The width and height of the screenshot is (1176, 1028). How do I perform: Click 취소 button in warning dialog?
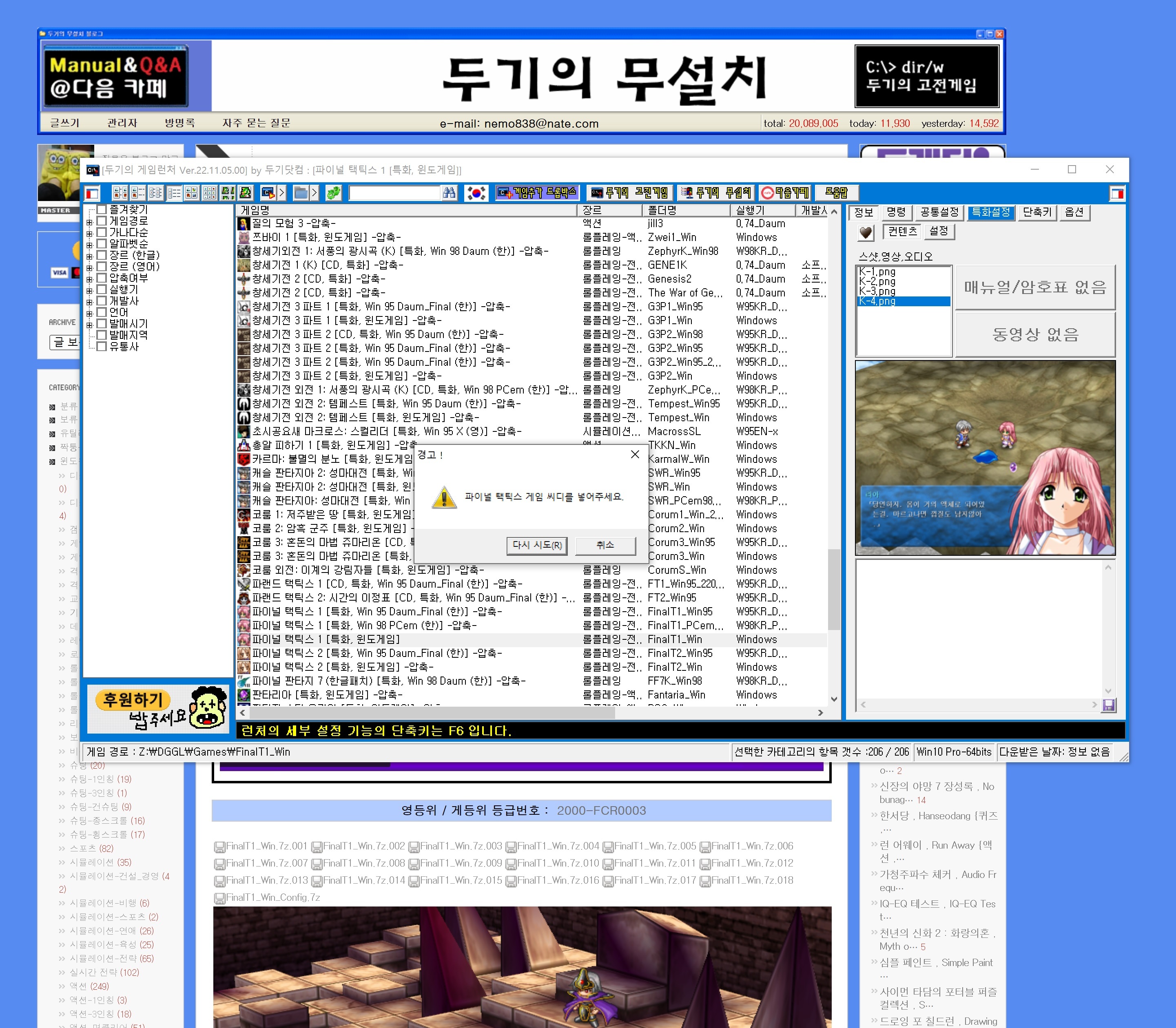605,545
